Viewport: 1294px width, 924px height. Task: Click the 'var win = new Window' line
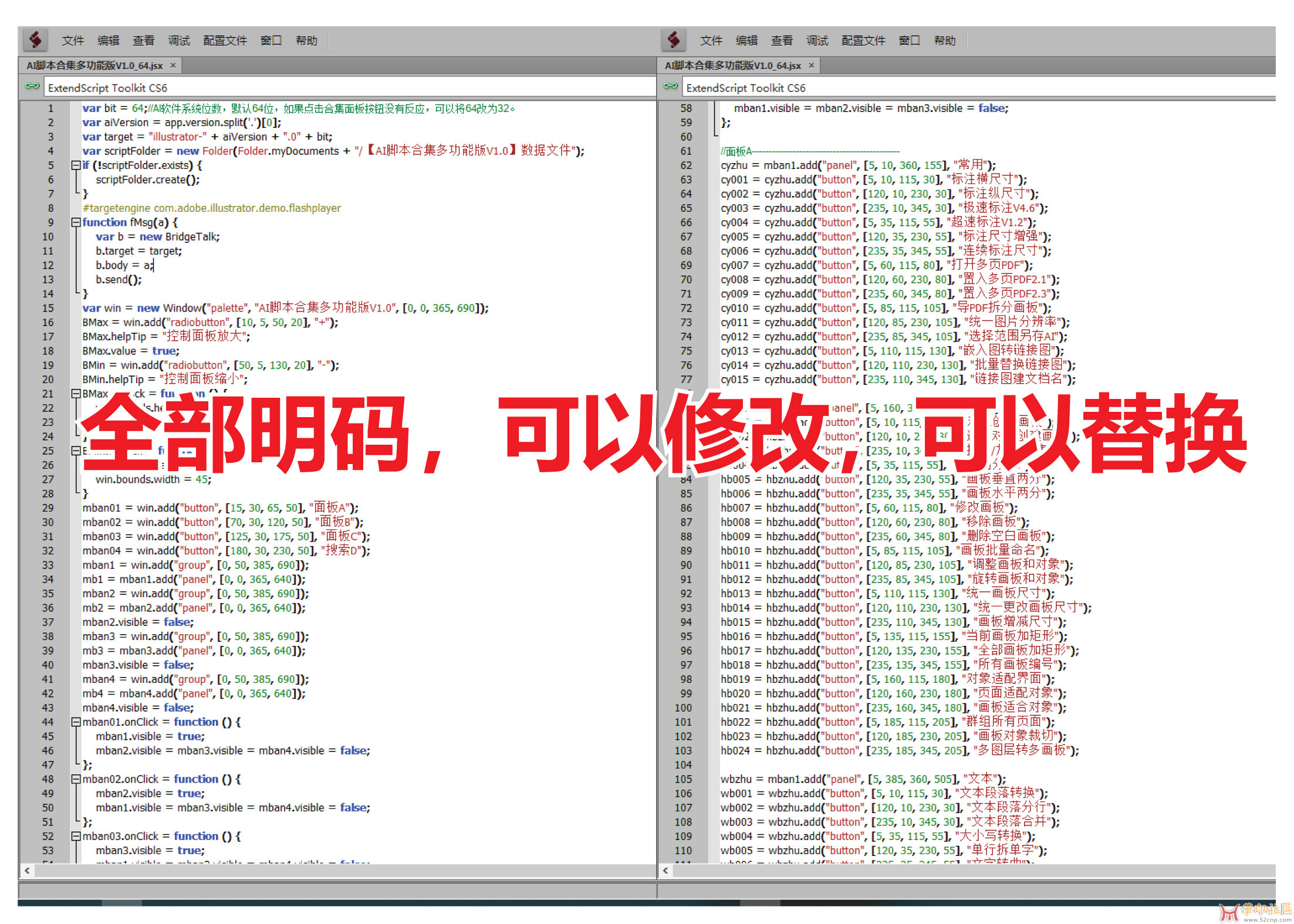pos(285,308)
